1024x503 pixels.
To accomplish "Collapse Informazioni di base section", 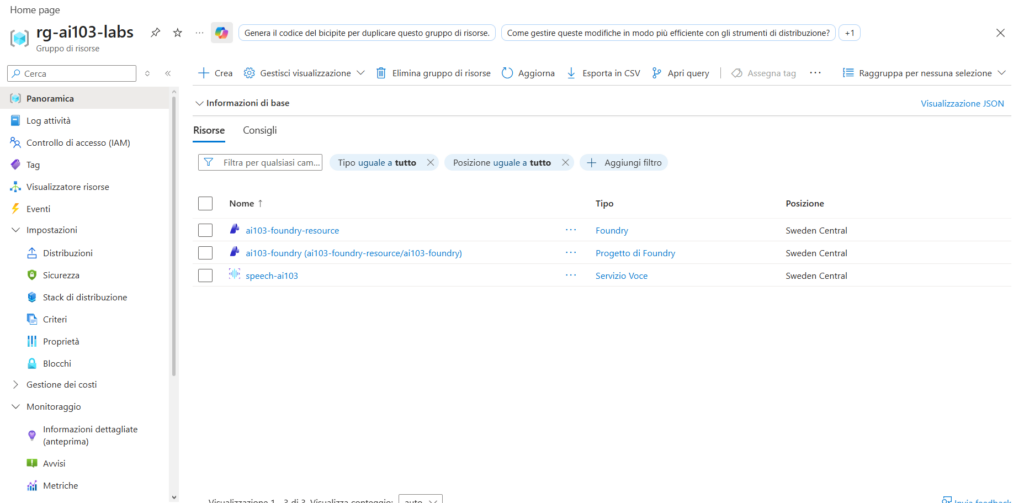I will click(199, 103).
